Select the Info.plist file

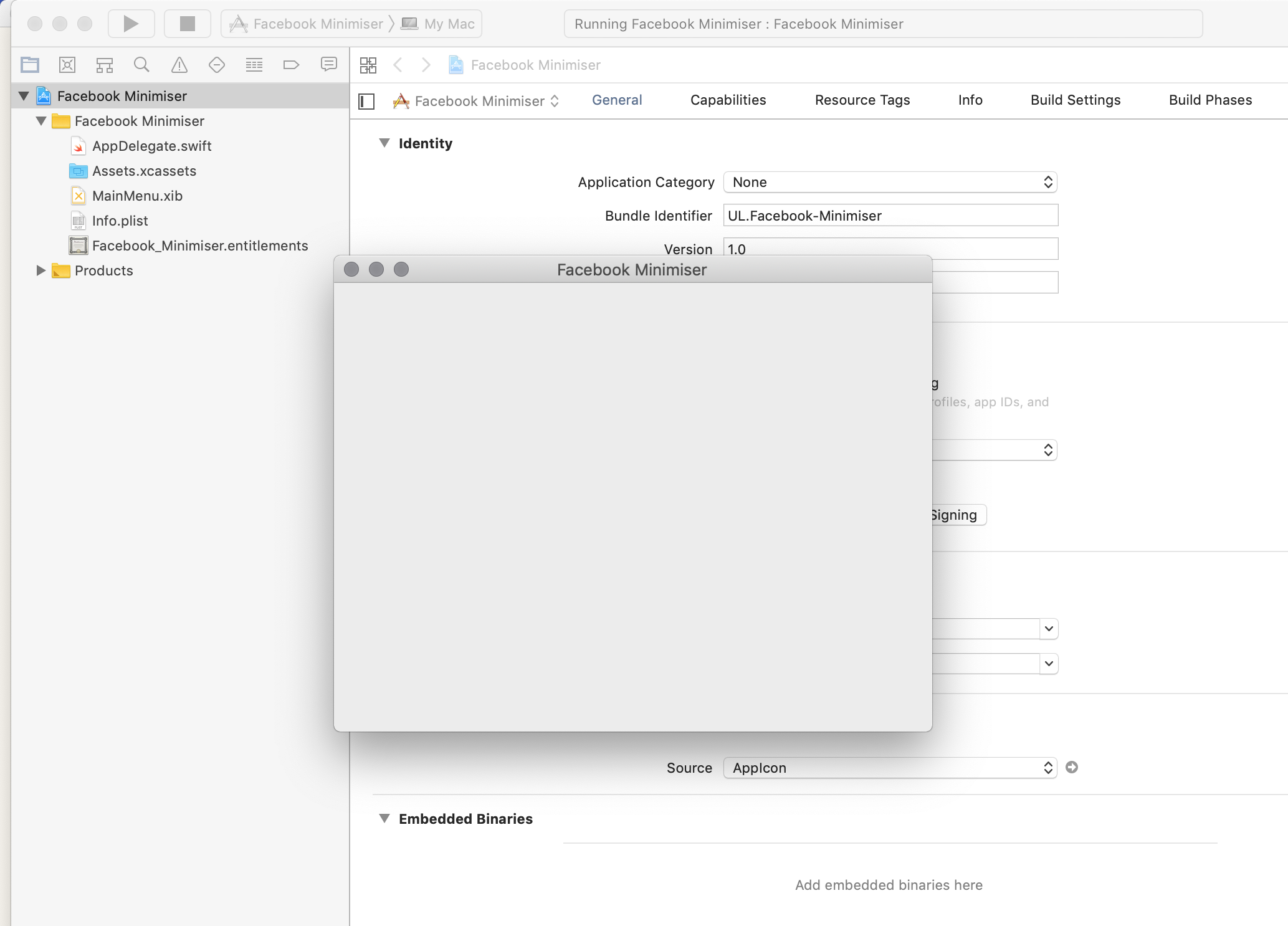(x=119, y=220)
